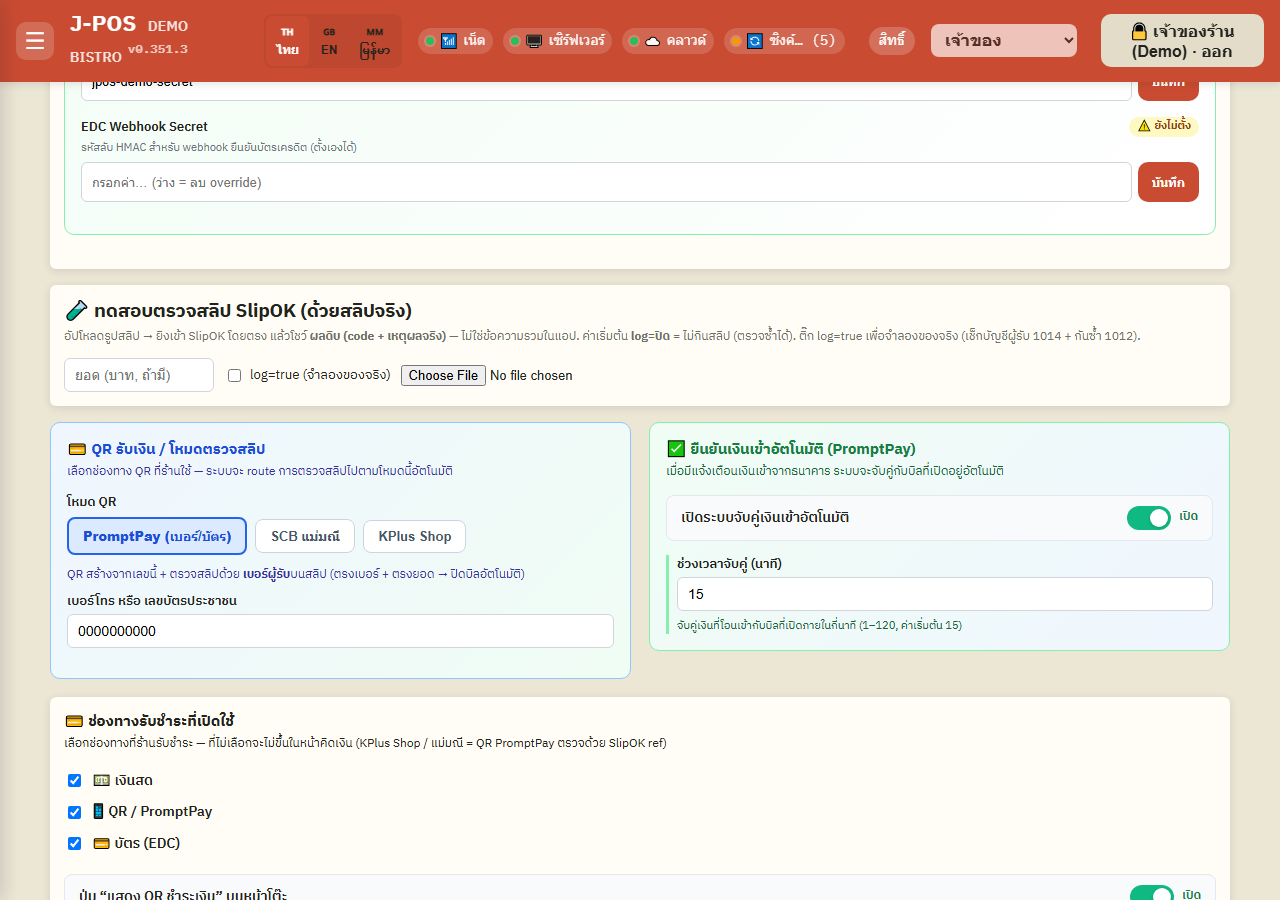Screen dimensions: 1280x900
Task: Click the network status indicator เน็ต
Action: tap(455, 41)
